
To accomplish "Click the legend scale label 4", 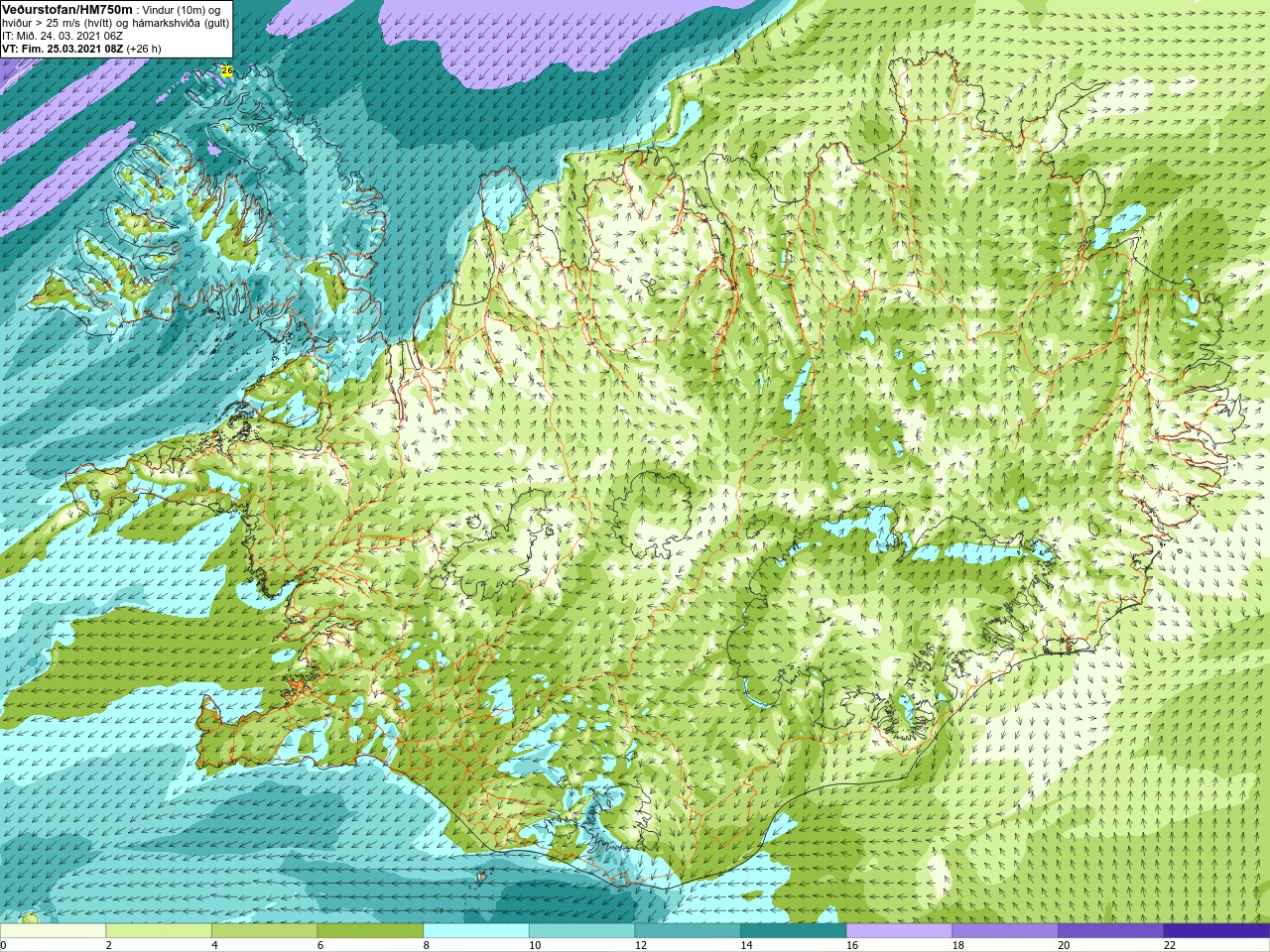I will 214,945.
